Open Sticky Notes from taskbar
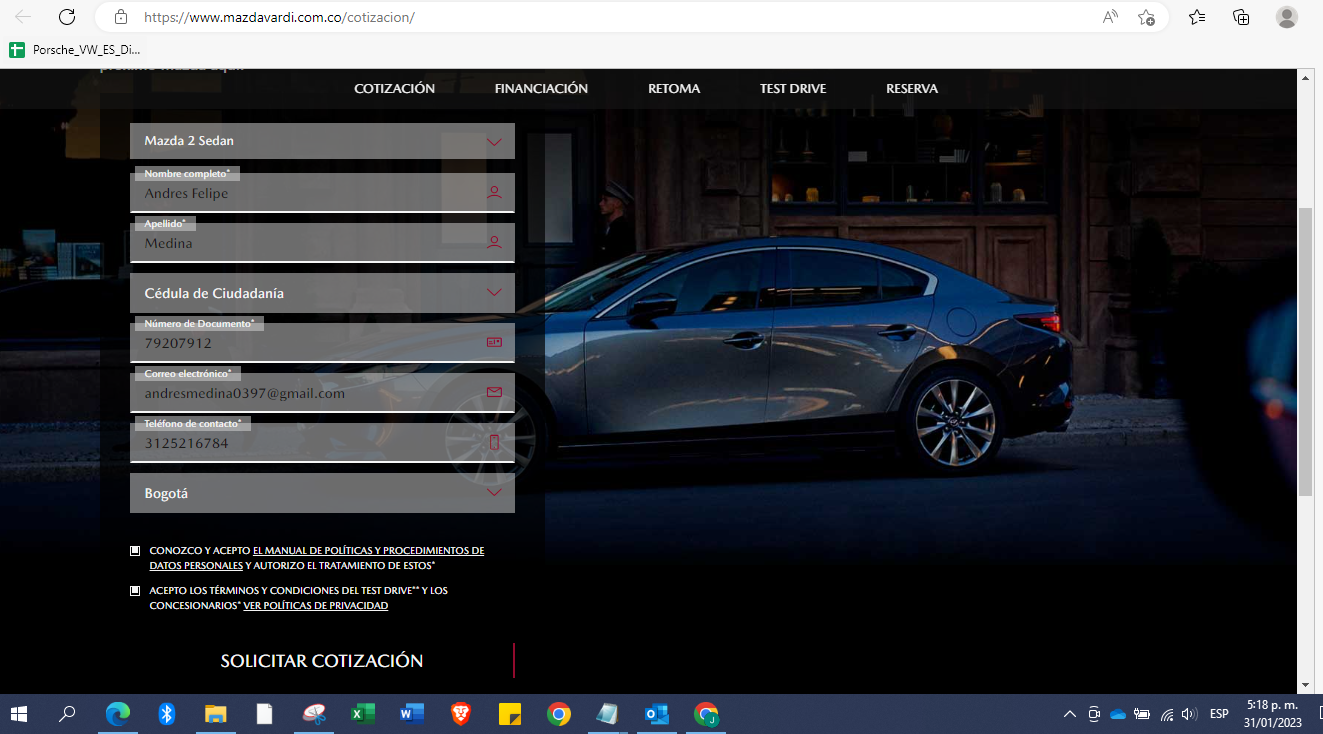 point(510,714)
